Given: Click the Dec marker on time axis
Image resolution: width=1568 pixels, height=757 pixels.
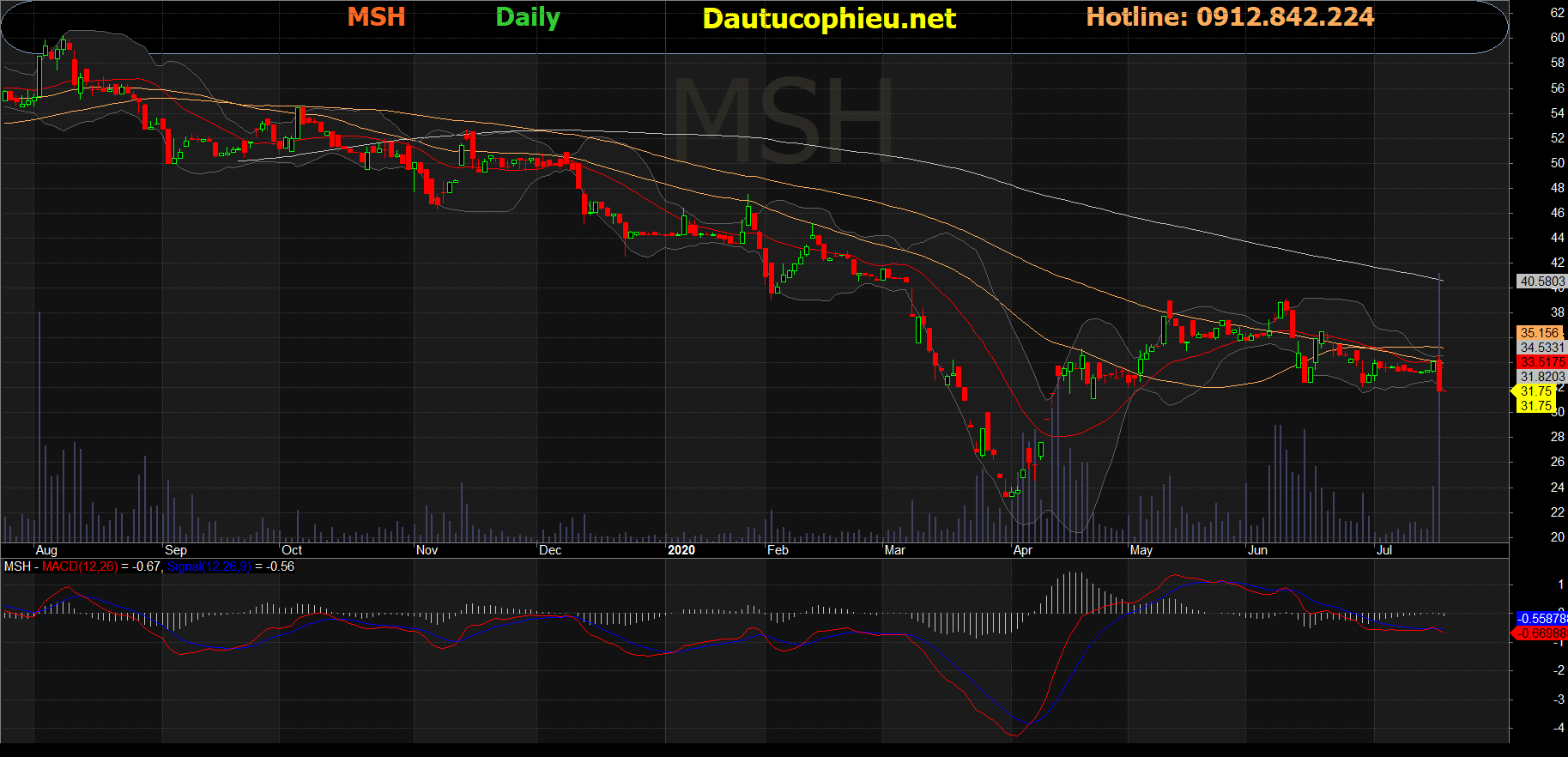Looking at the screenshot, I should tap(550, 550).
